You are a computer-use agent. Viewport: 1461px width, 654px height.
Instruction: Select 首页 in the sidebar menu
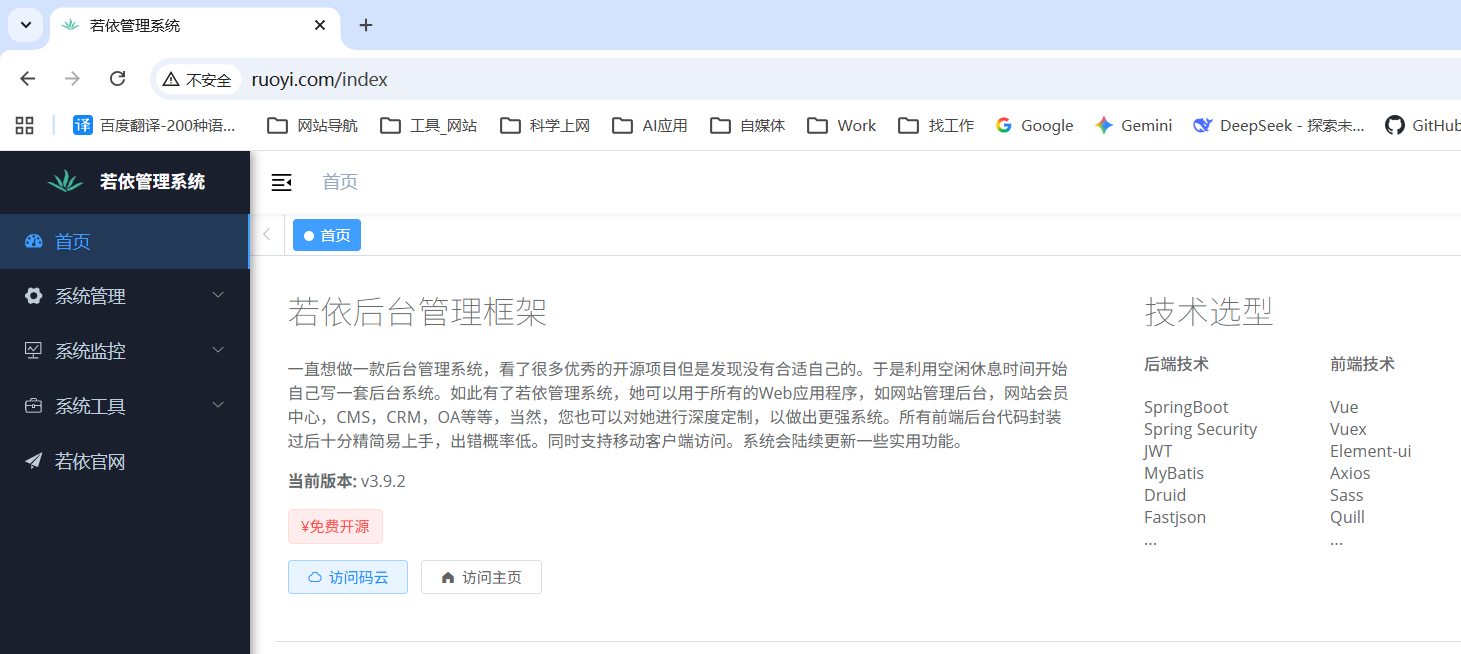(x=125, y=241)
